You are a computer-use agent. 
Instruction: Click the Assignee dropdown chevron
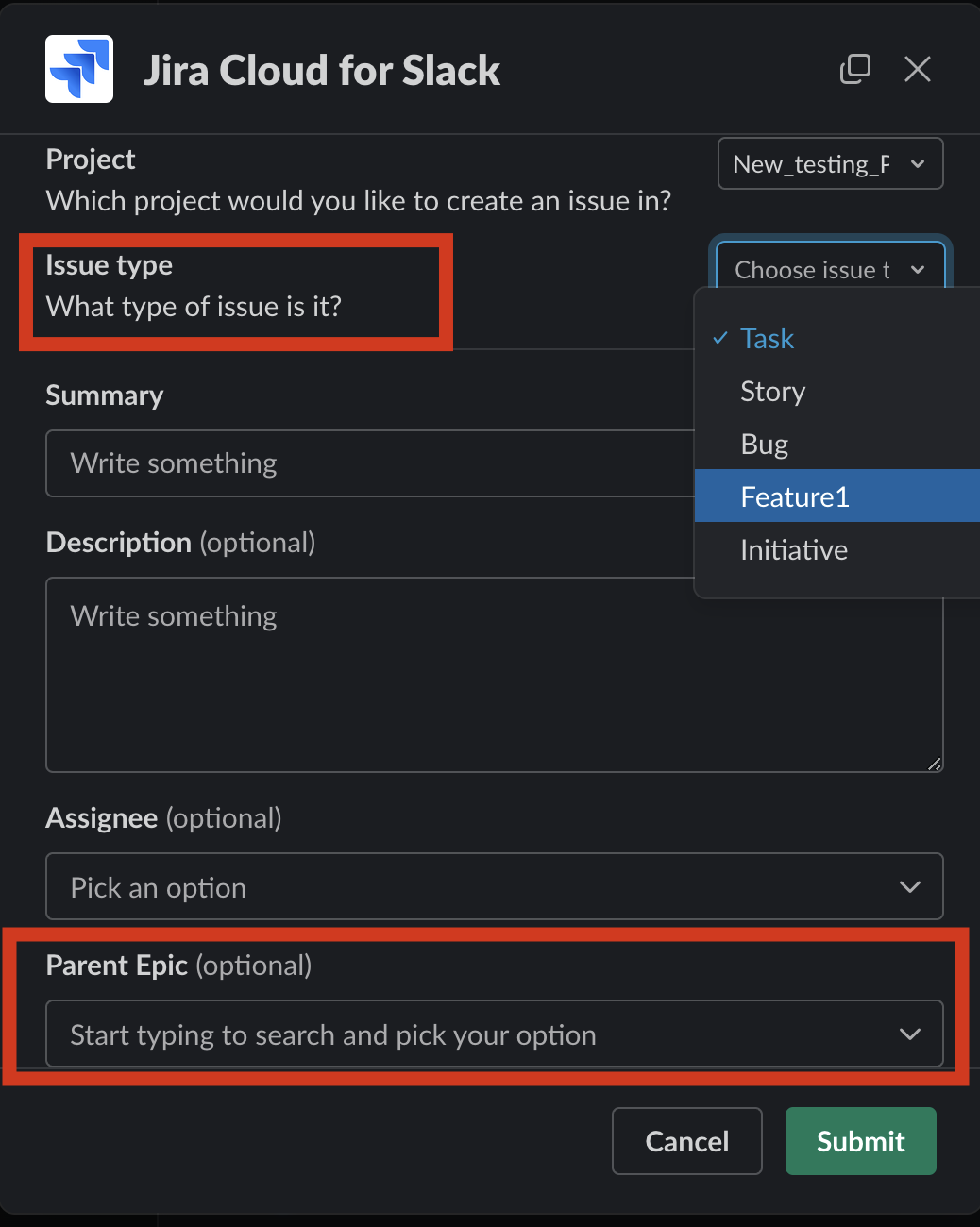[909, 886]
